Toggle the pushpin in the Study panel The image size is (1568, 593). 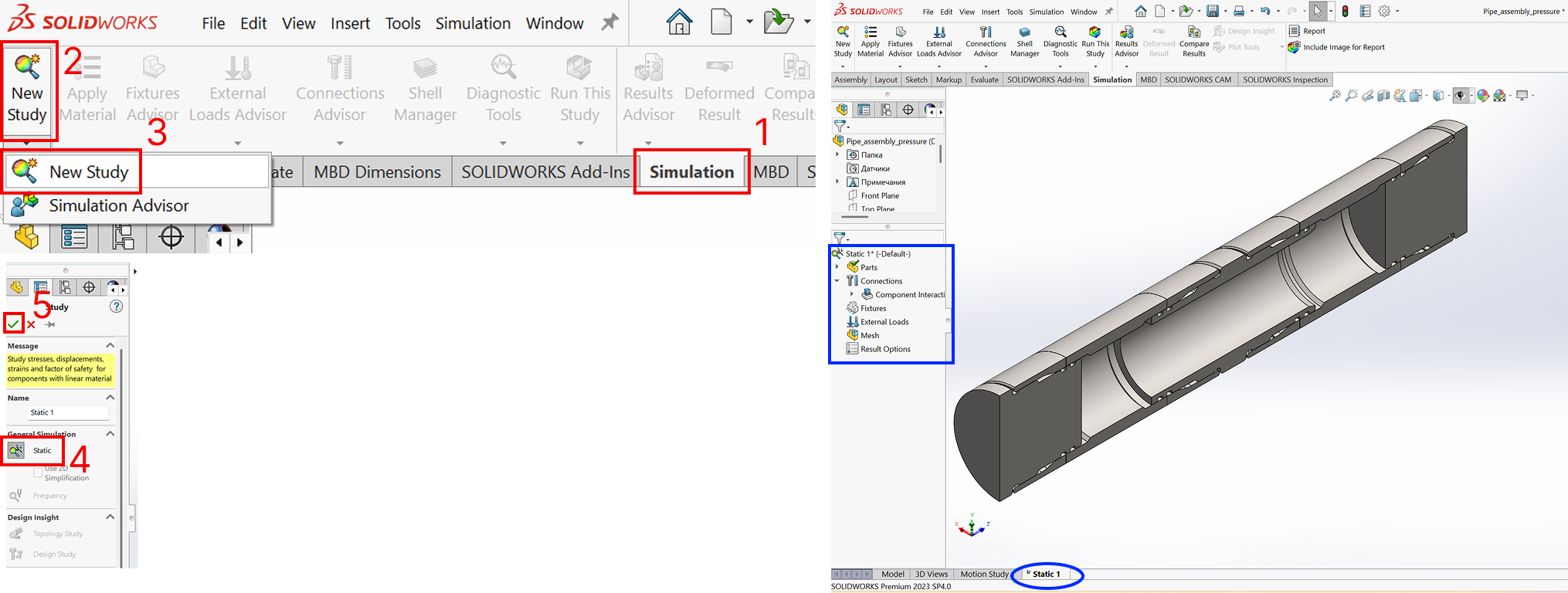[x=49, y=324]
